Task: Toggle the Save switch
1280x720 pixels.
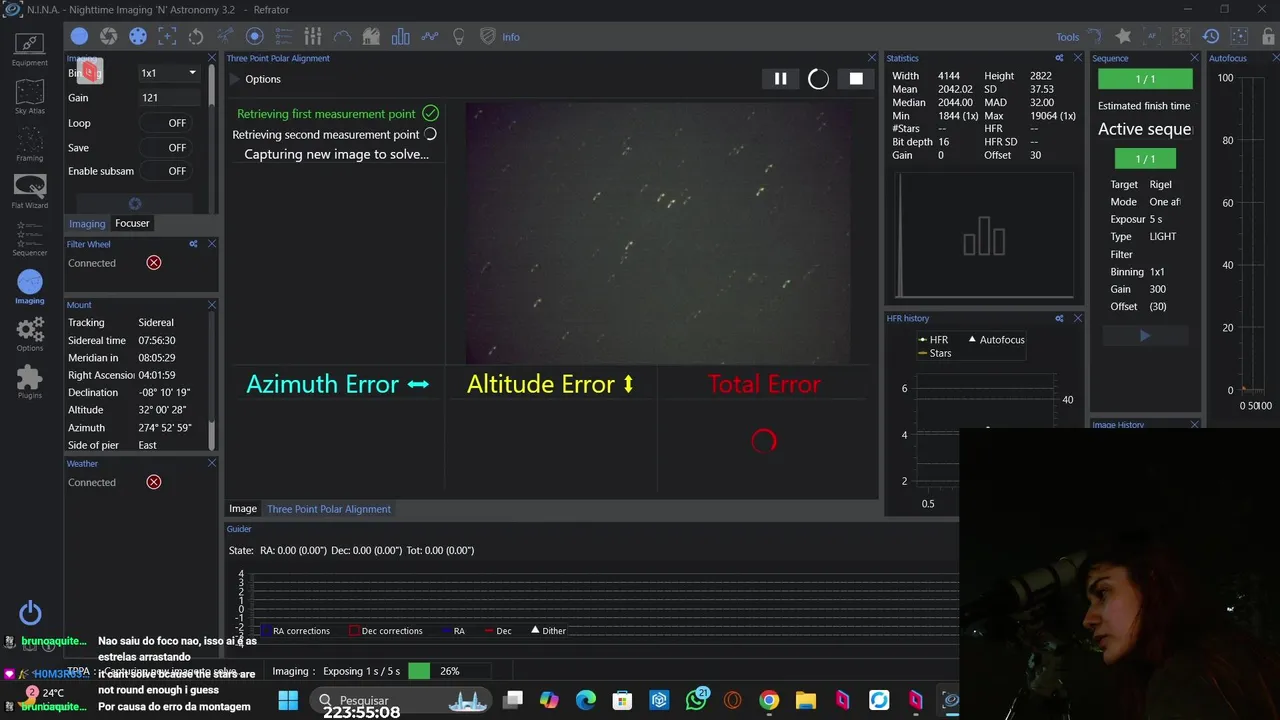Action: [166, 147]
